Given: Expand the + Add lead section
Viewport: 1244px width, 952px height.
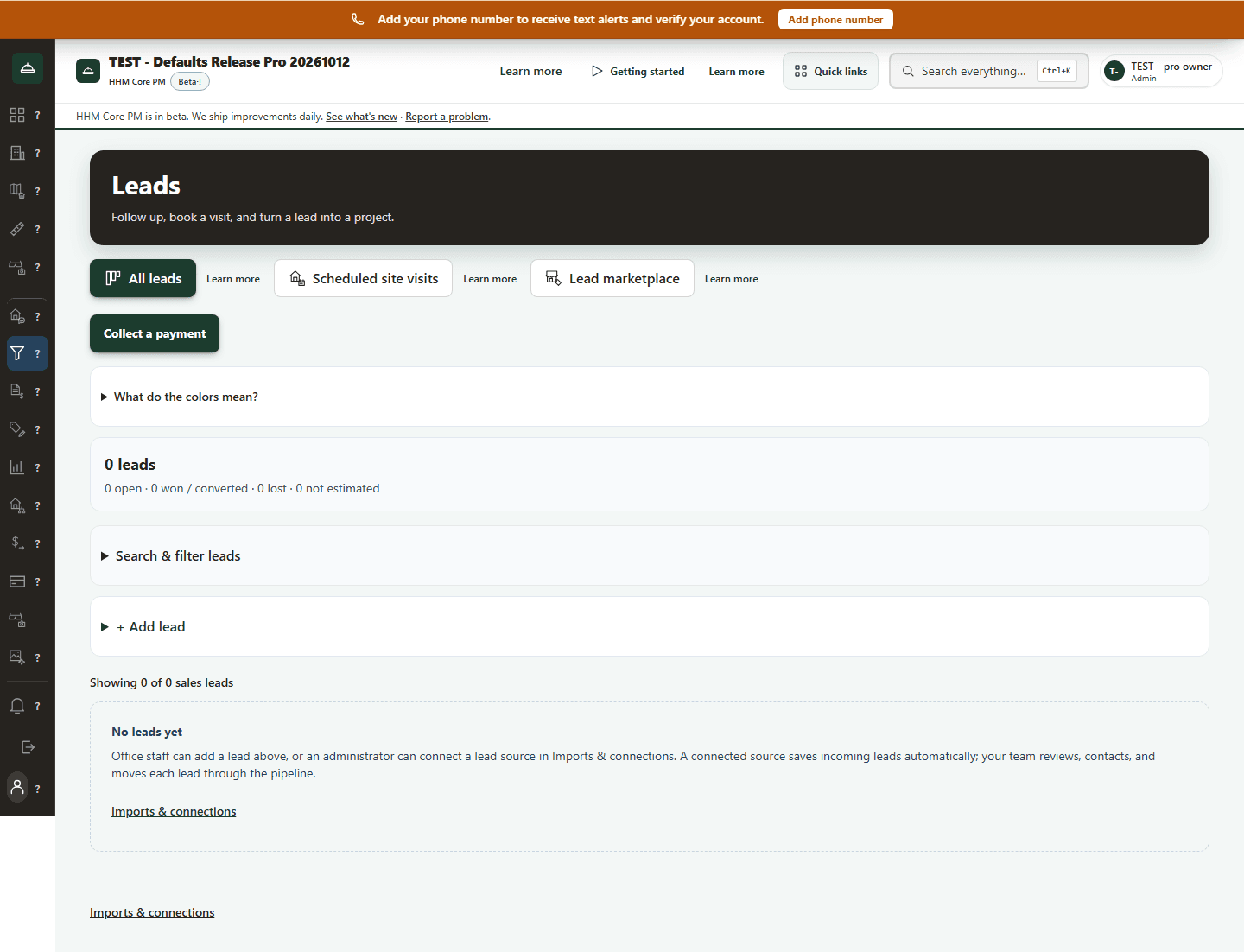Looking at the screenshot, I should pos(649,626).
